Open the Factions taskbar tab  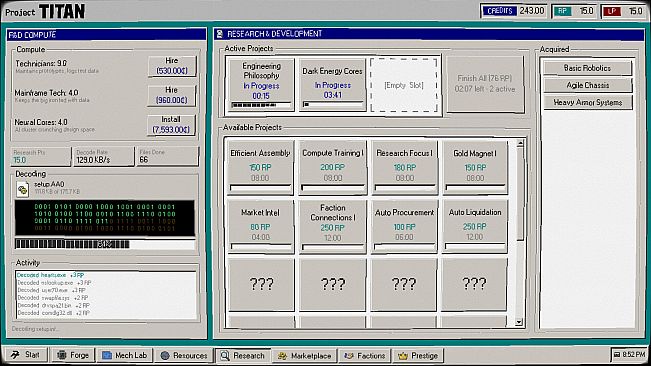pyautogui.click(x=365, y=355)
